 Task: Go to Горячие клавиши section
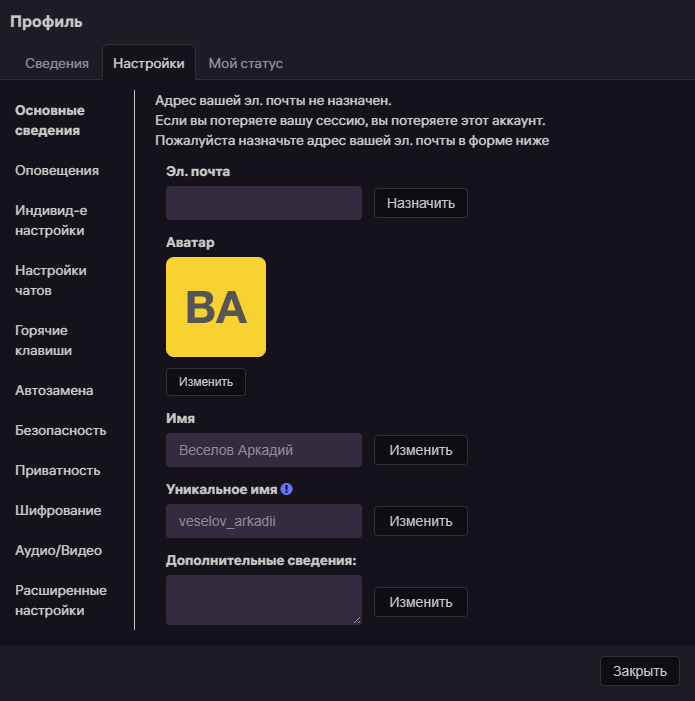43,340
